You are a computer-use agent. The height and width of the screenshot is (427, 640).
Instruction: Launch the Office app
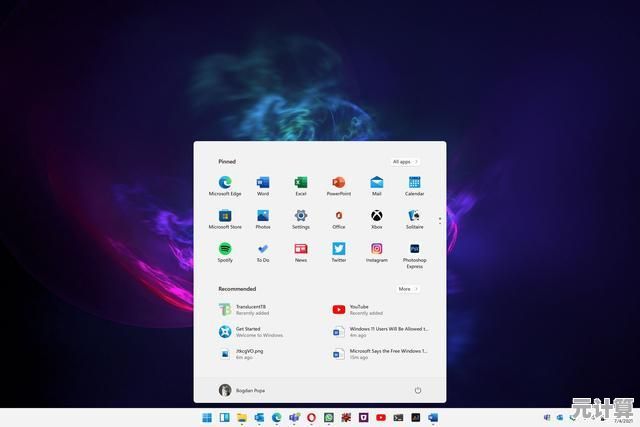click(x=339, y=219)
